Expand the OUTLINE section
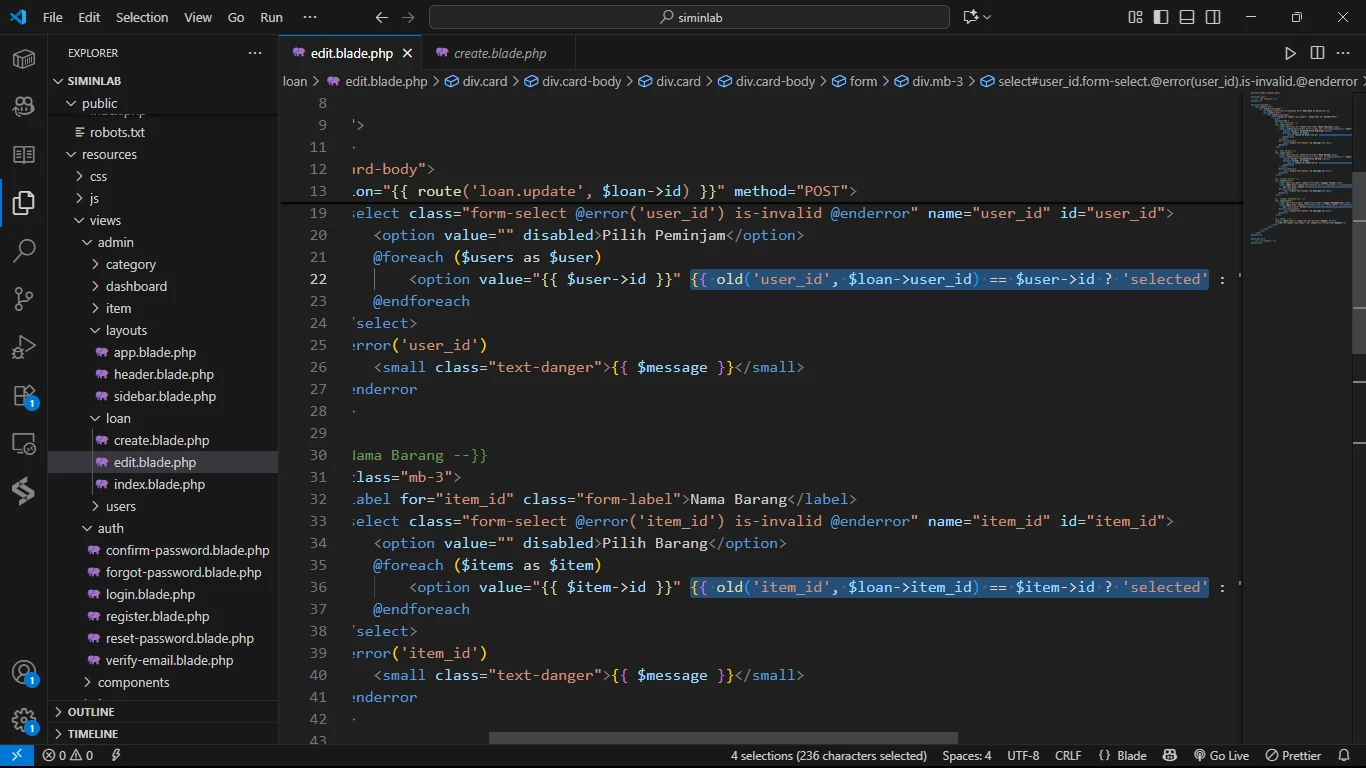Image resolution: width=1366 pixels, height=768 pixels. click(x=91, y=712)
